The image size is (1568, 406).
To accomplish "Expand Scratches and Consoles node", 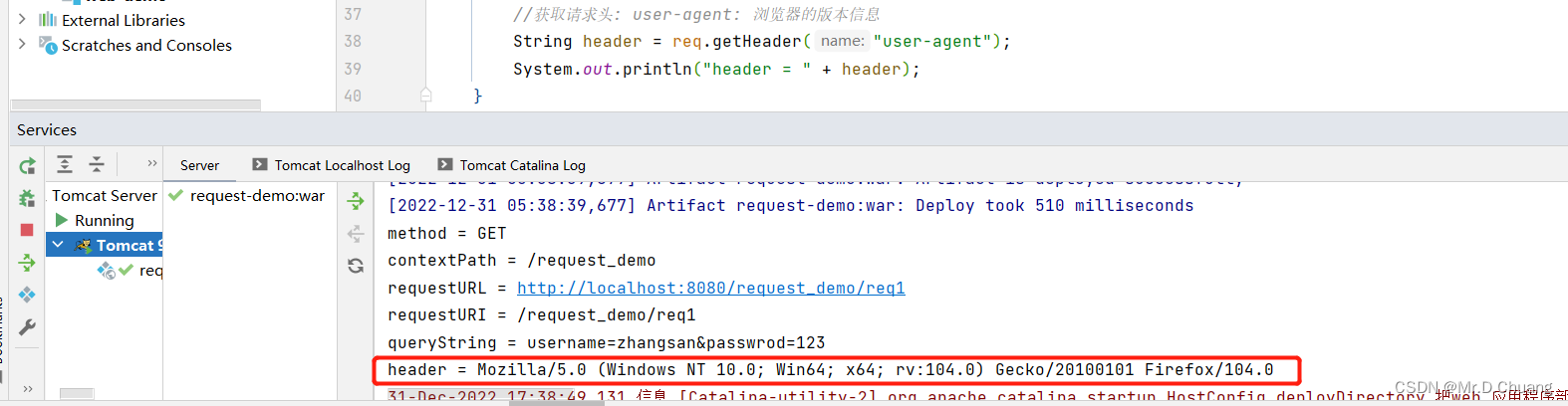I will 22,44.
